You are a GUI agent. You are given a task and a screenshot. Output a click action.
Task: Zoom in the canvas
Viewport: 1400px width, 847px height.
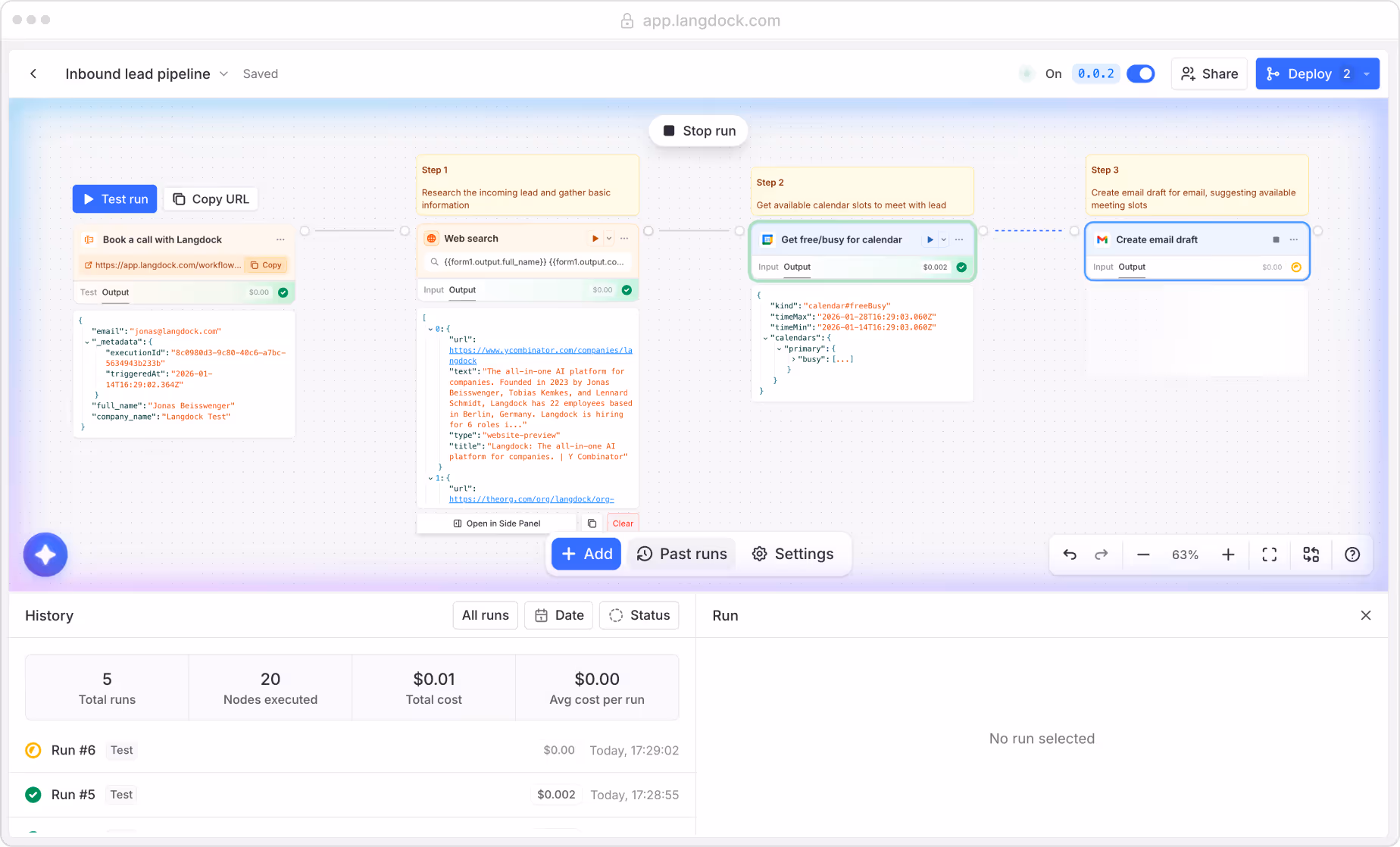1228,555
